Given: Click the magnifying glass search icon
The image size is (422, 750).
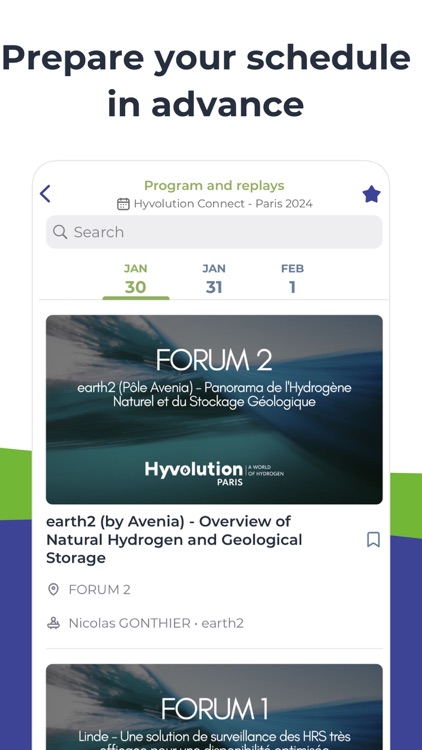Looking at the screenshot, I should coord(60,232).
